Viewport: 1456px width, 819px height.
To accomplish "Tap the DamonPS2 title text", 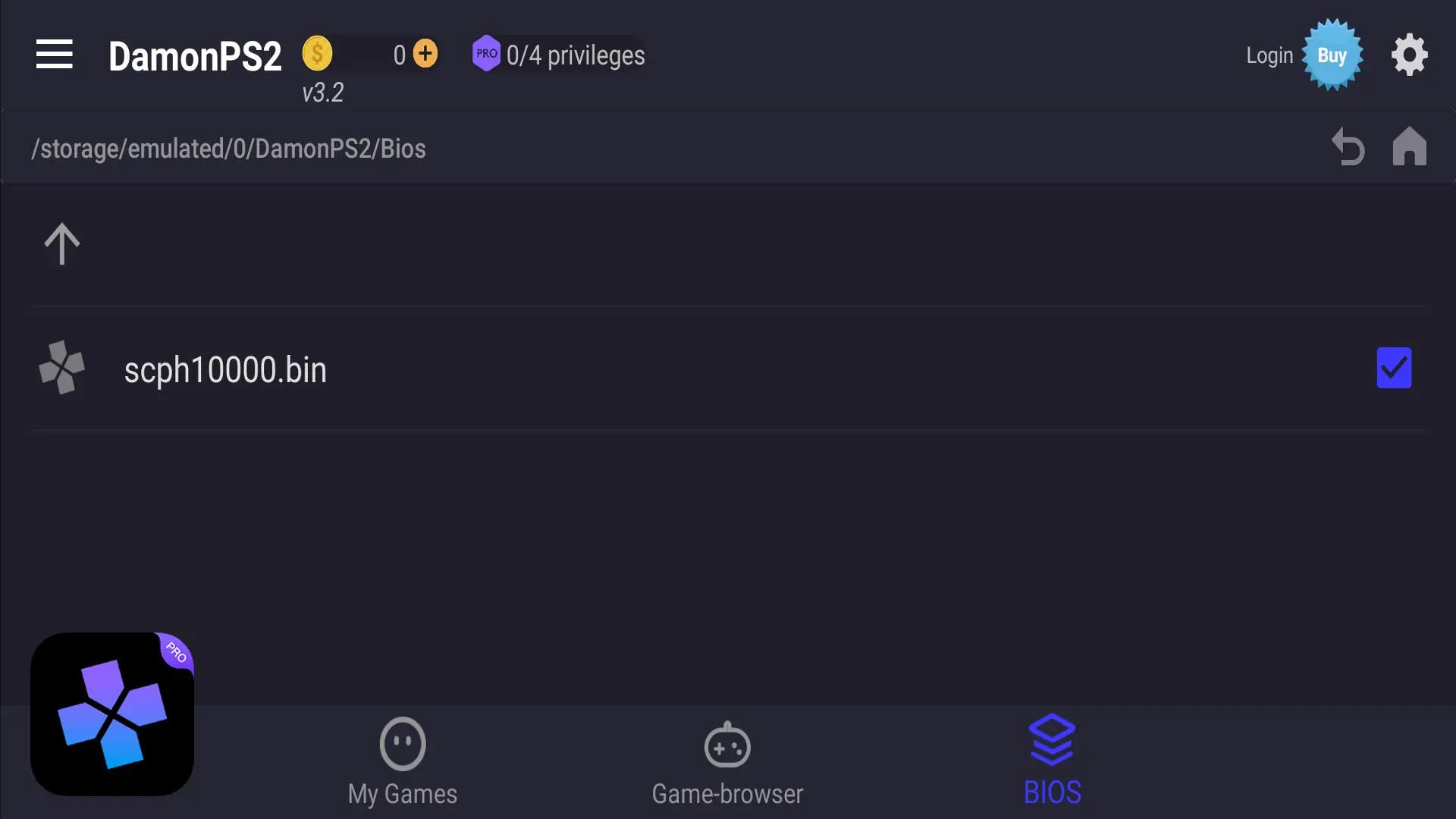I will pos(195,56).
